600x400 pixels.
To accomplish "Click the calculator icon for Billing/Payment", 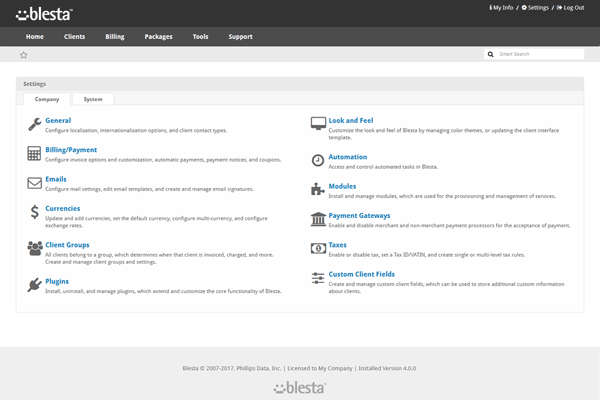I will click(34, 153).
